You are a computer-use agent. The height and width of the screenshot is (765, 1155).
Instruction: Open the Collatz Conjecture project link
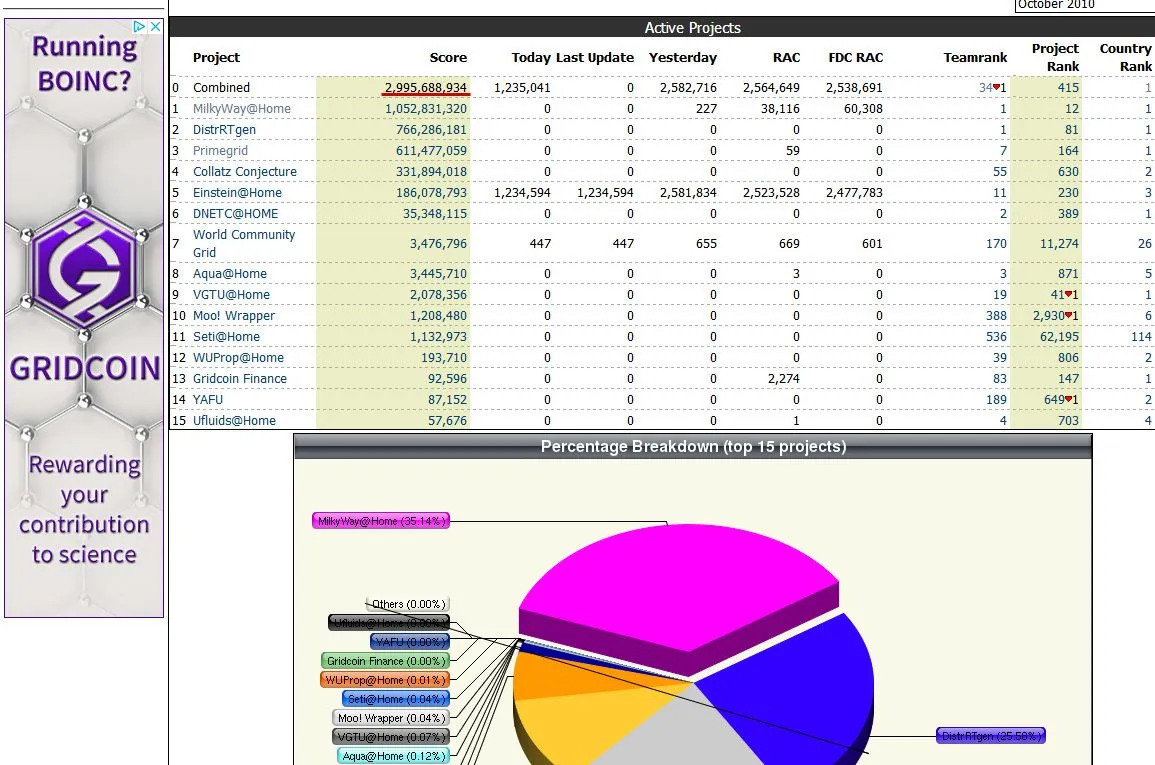(x=245, y=172)
